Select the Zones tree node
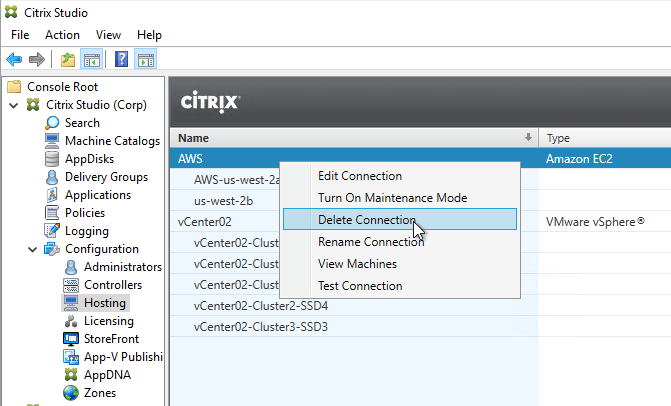This screenshot has width=671, height=406. point(100,393)
